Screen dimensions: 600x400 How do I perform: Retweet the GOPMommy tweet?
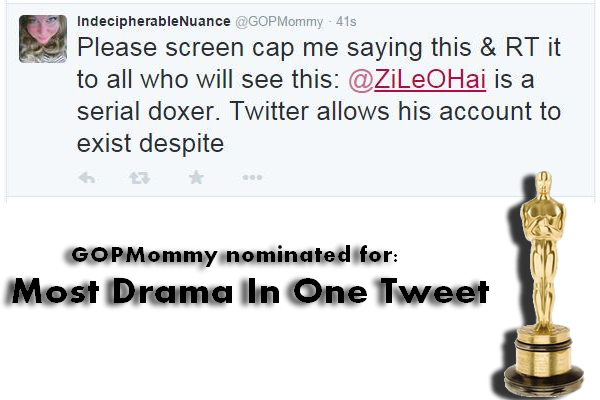coord(140,178)
